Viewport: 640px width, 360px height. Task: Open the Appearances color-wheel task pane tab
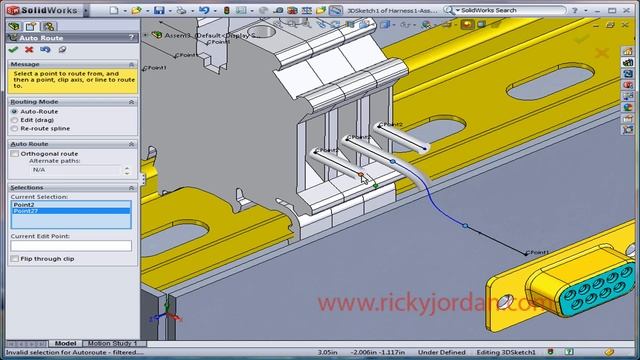pyautogui.click(x=628, y=107)
